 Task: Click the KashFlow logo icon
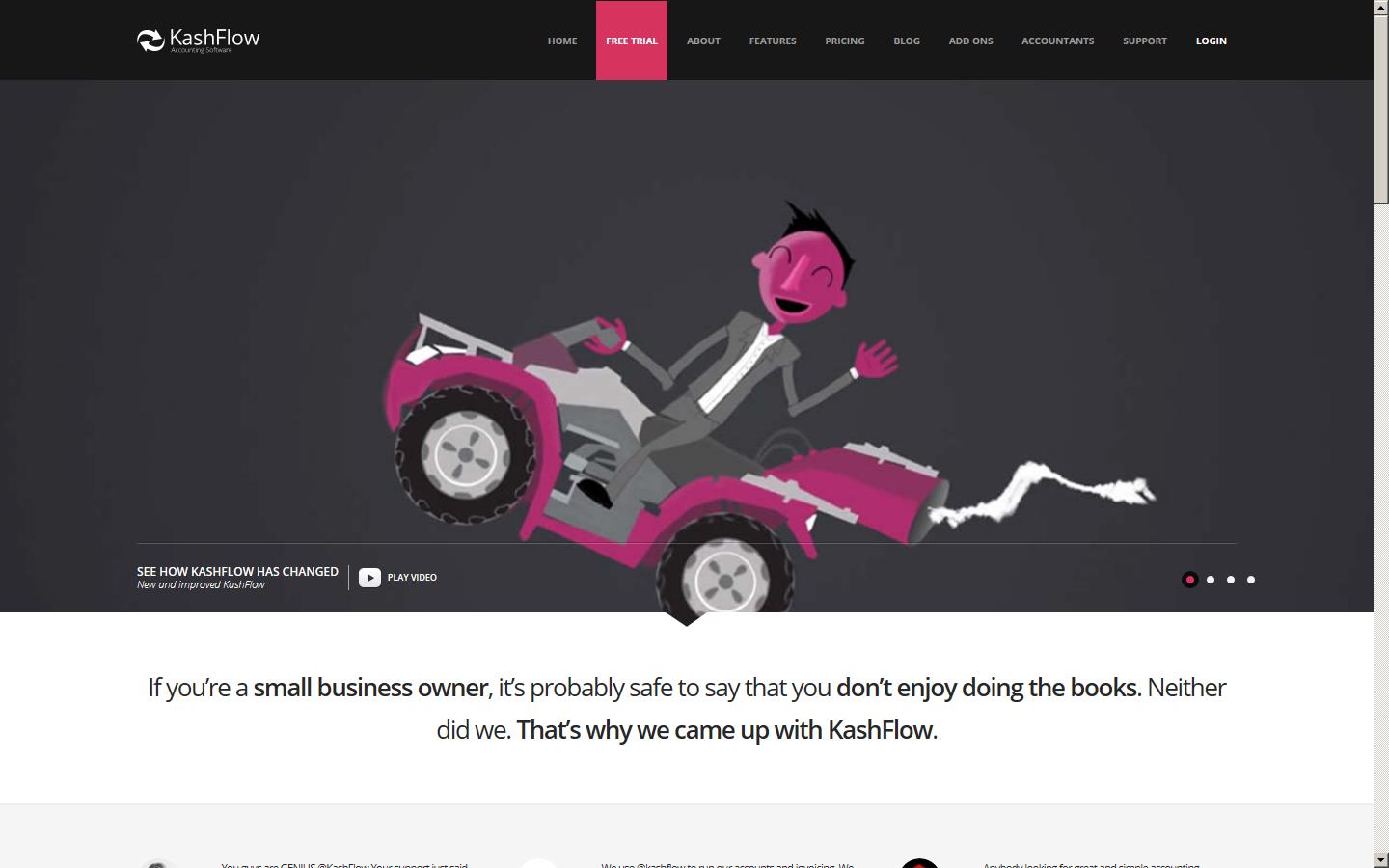[150, 40]
